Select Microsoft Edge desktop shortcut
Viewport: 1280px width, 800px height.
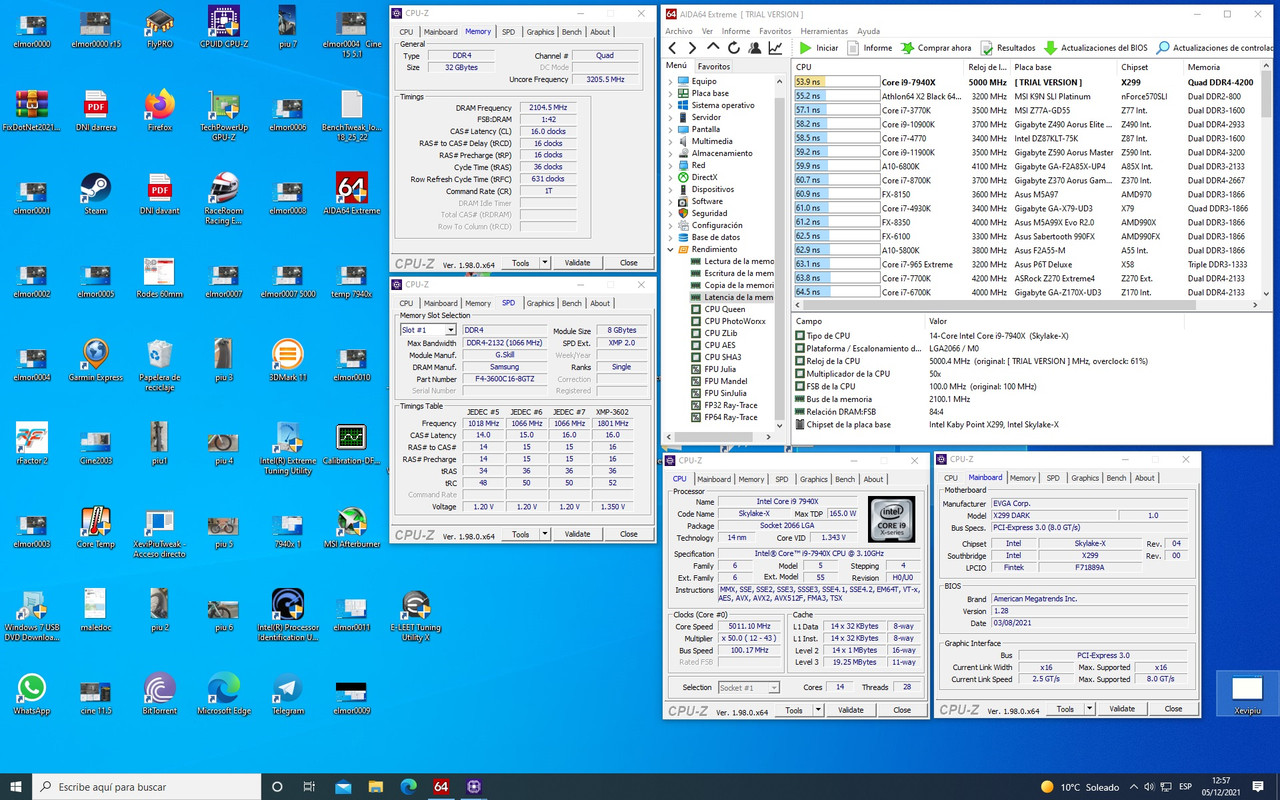(x=223, y=693)
